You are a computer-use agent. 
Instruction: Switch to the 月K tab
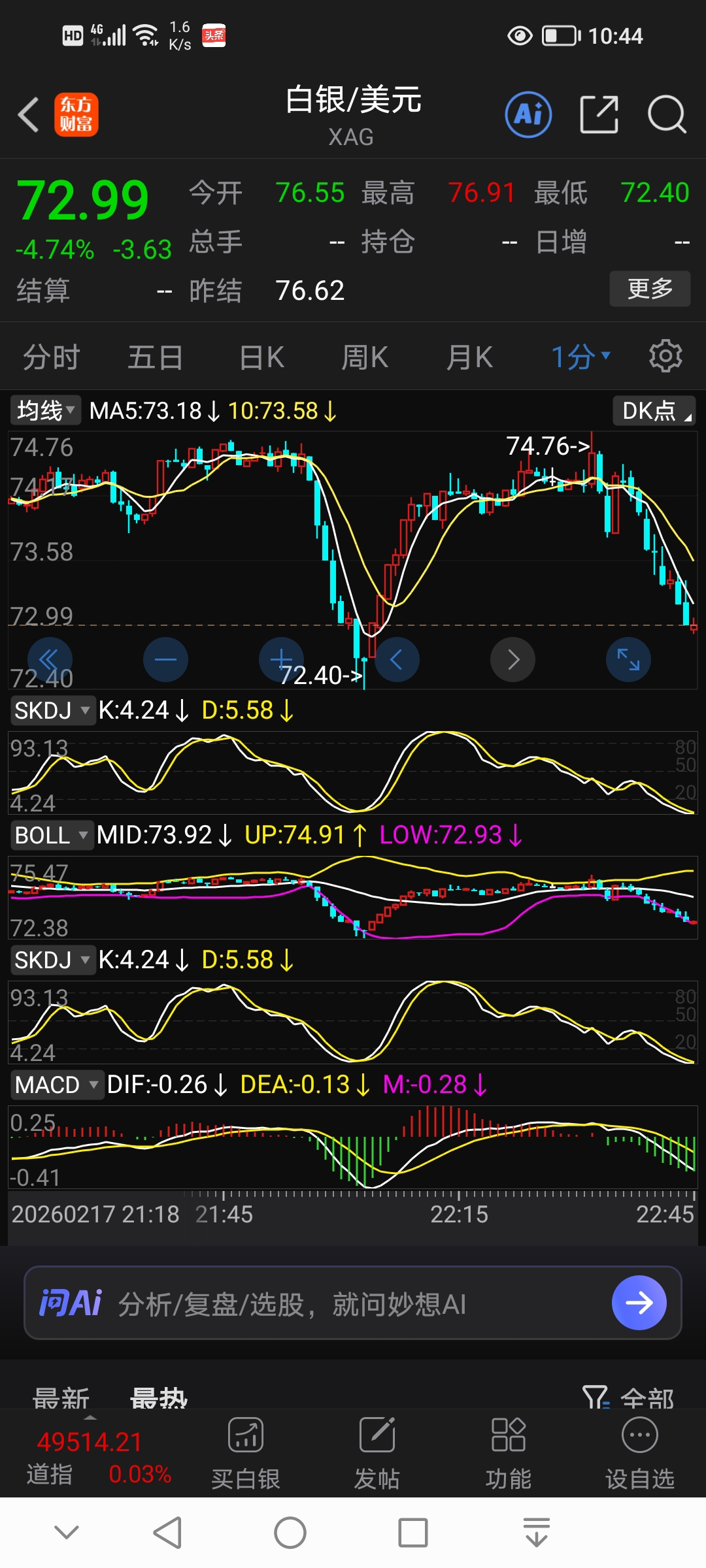(x=469, y=357)
